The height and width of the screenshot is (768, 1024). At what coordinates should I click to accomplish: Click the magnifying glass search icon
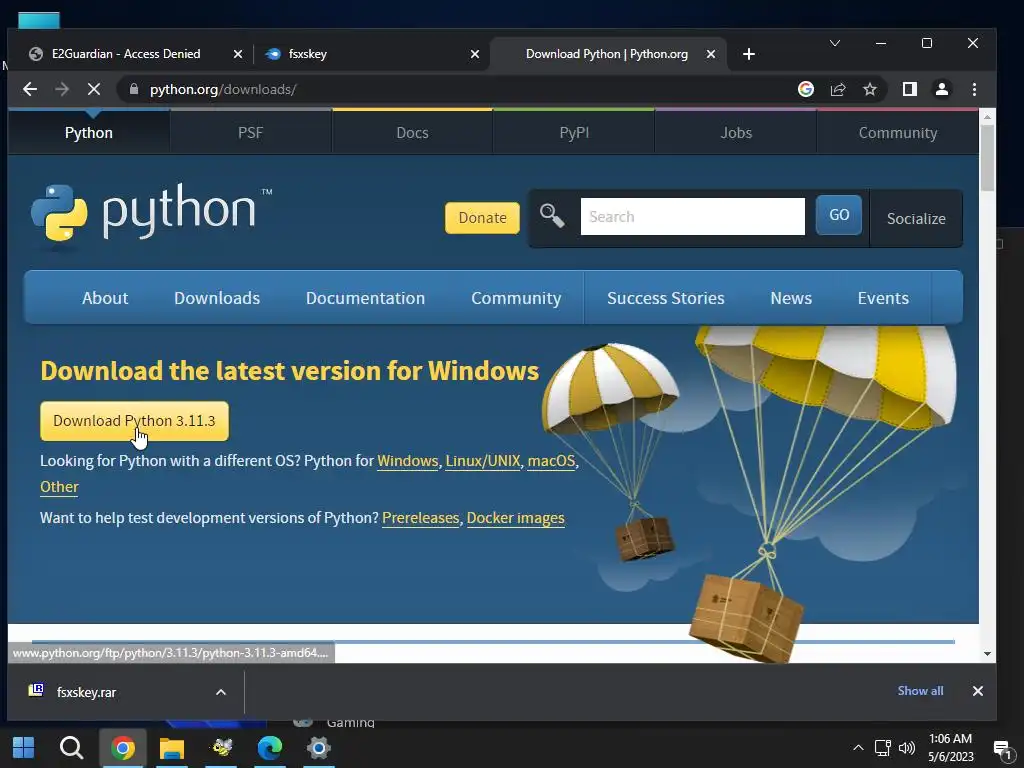(552, 215)
